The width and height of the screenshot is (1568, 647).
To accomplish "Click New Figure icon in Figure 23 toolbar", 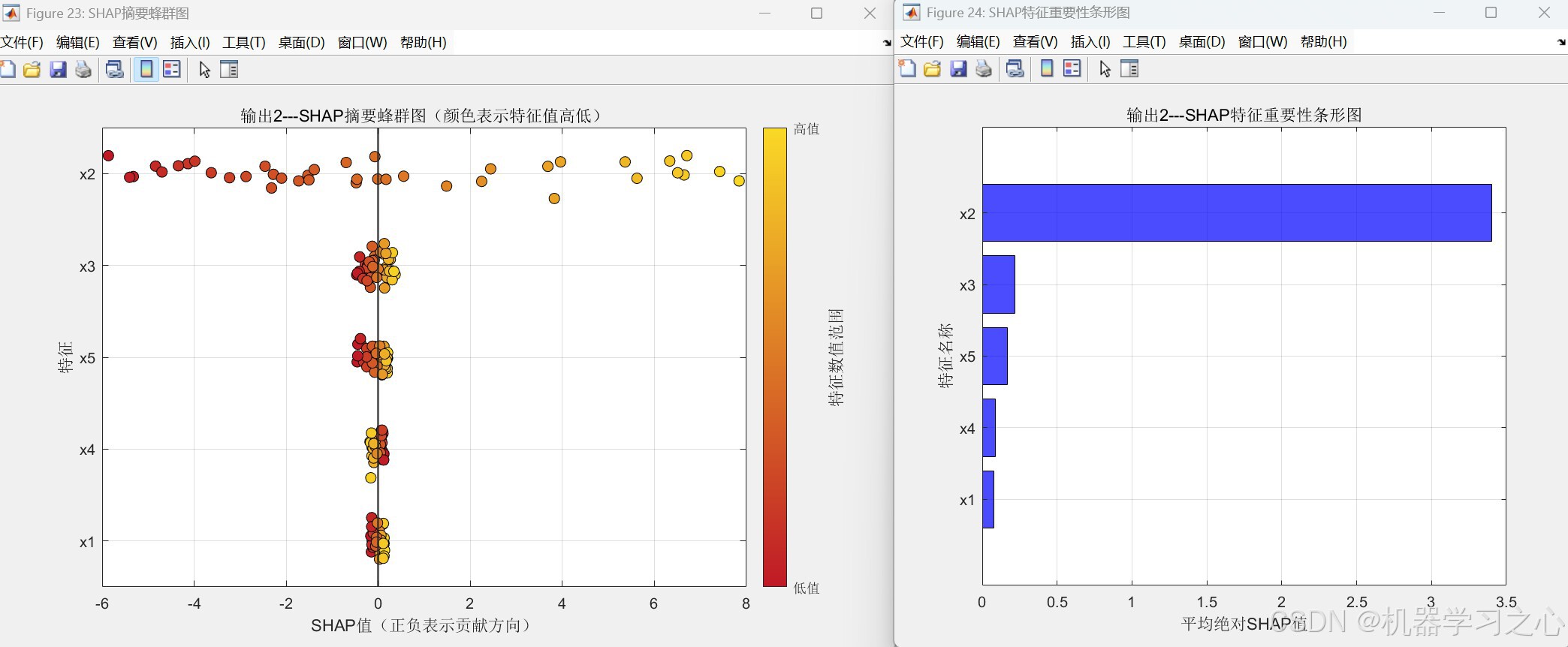I will [7, 70].
